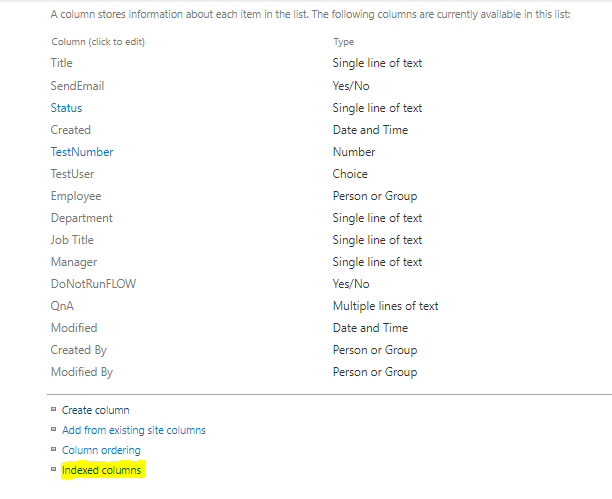
Task: Open the Job Title column
Action: point(75,240)
